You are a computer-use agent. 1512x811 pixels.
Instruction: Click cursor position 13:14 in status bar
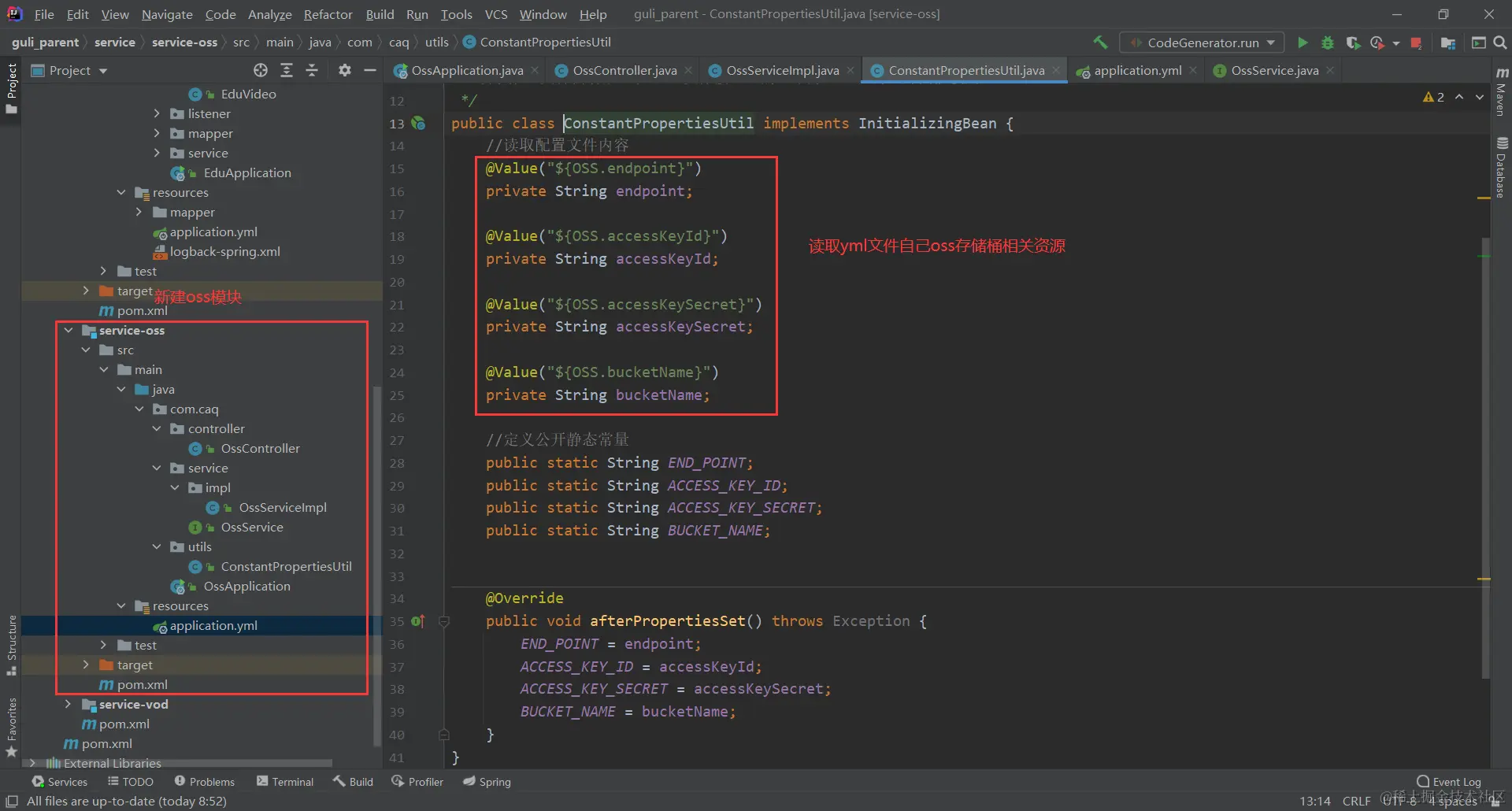1314,801
